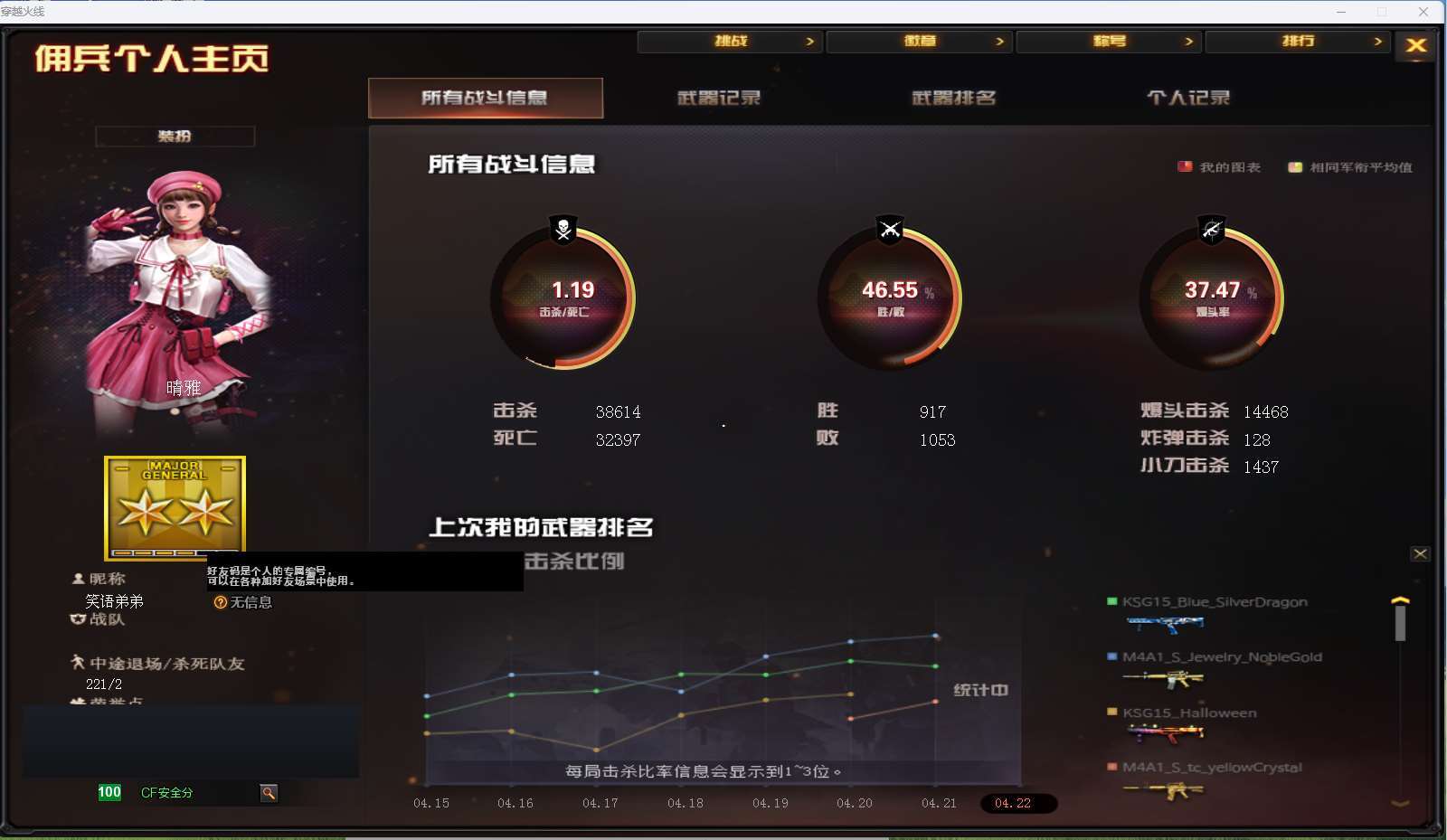This screenshot has height=840, width=1447.
Task: Click the weapon list scroll down arrow
Action: click(1400, 803)
